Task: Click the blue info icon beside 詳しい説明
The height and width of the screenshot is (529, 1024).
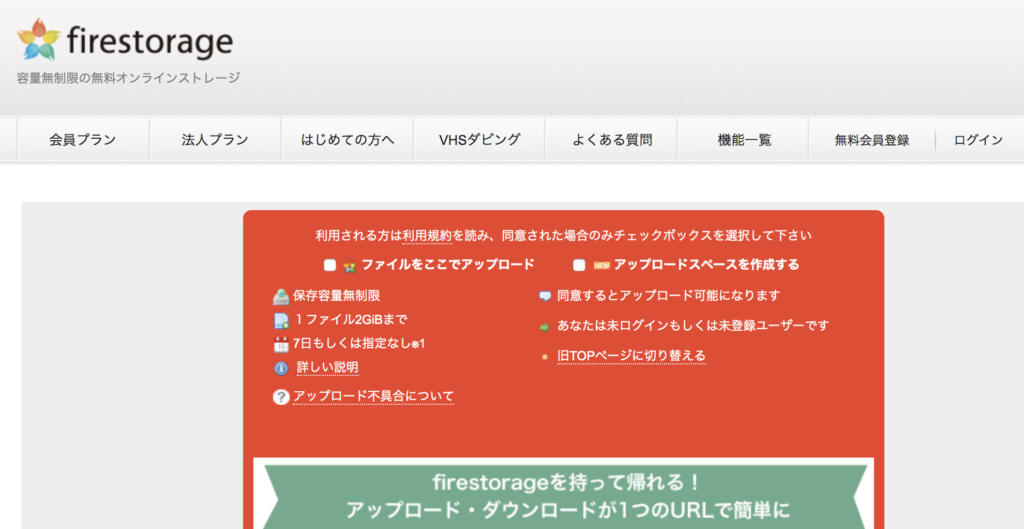Action: 281,368
